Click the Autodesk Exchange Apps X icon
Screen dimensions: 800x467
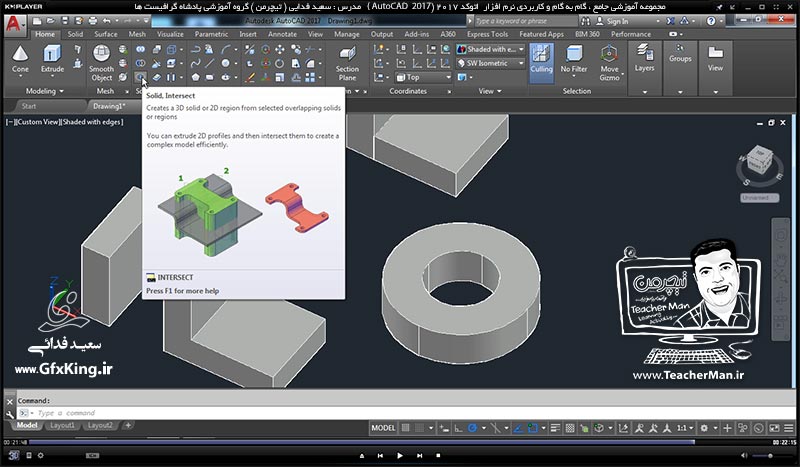(670, 21)
